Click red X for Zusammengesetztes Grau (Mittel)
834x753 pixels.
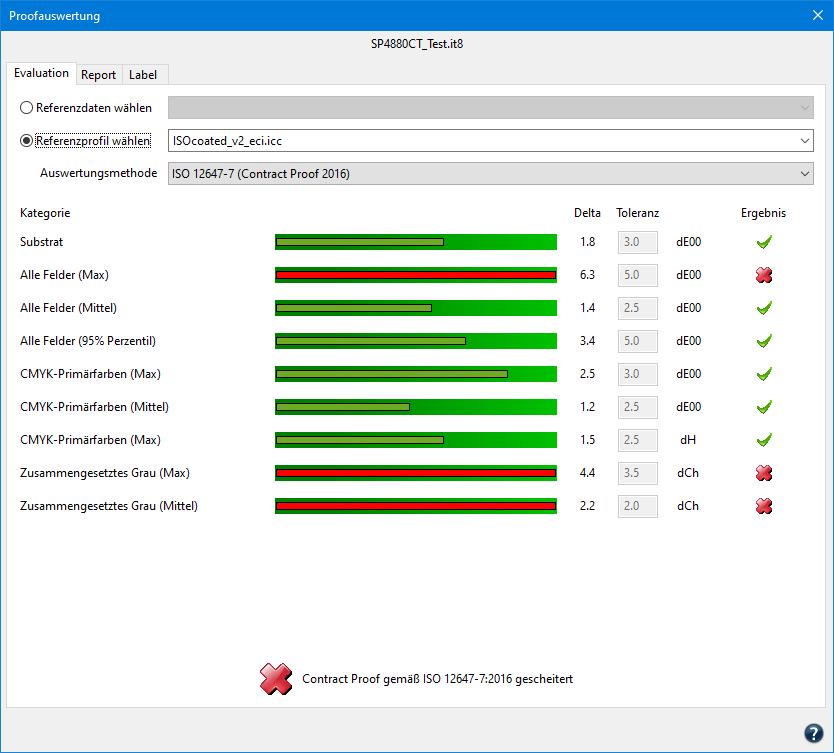pos(764,506)
